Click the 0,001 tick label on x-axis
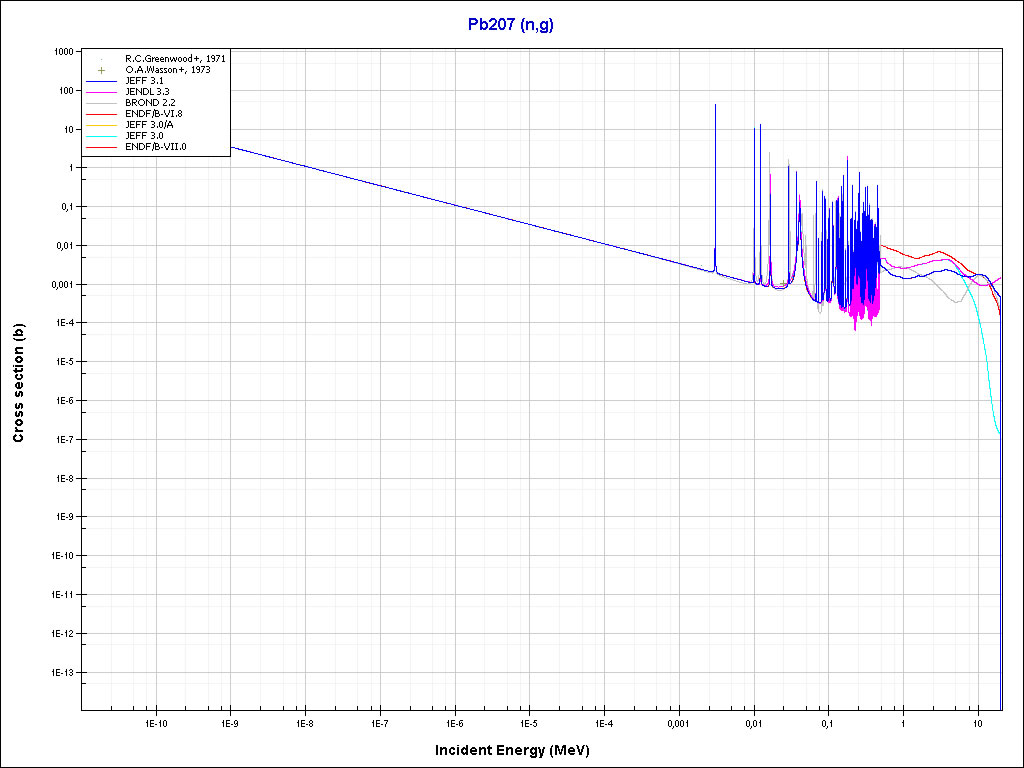Image resolution: width=1024 pixels, height=768 pixels. 678,722
